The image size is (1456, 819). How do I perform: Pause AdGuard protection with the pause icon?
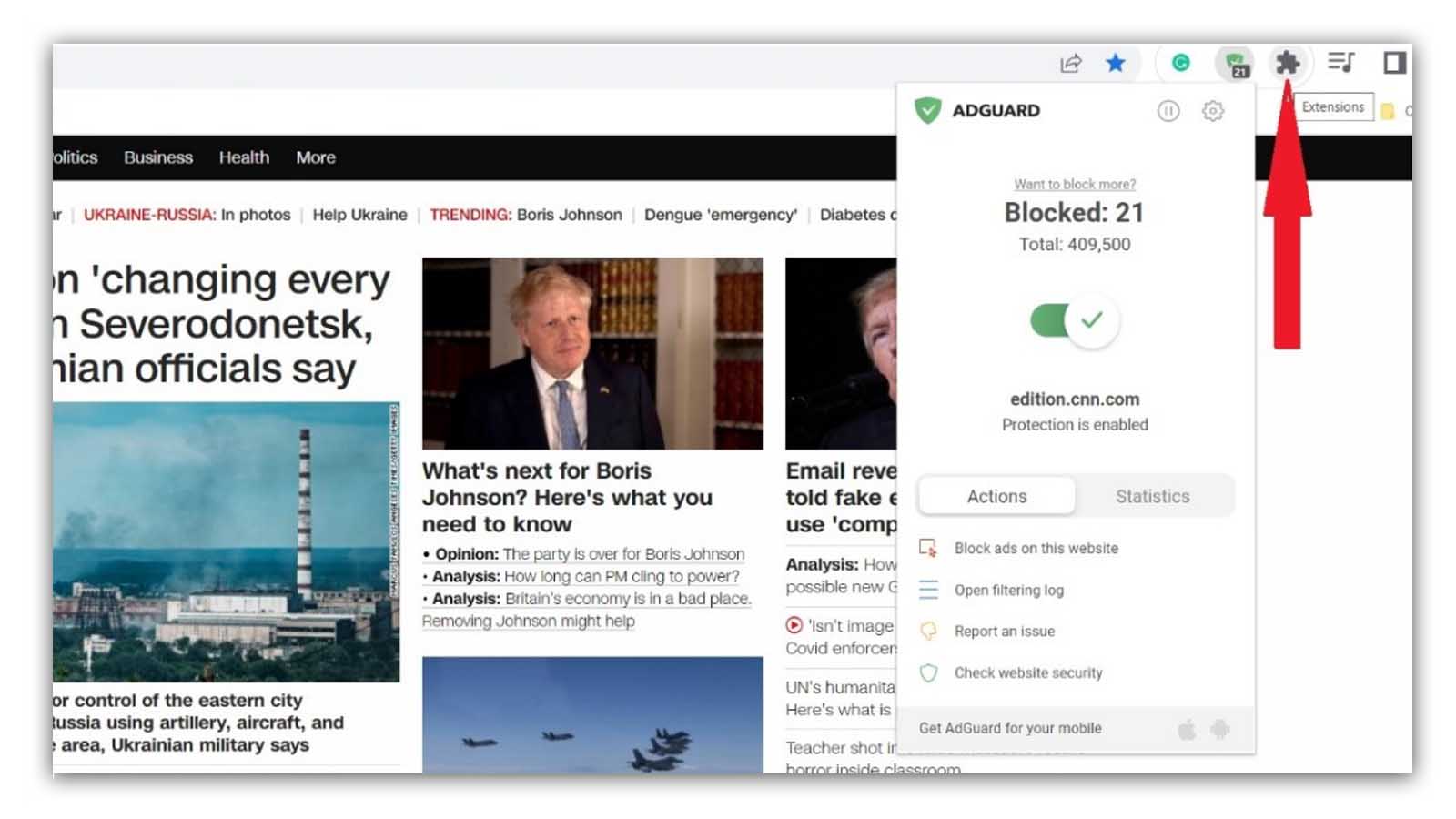point(1168,111)
